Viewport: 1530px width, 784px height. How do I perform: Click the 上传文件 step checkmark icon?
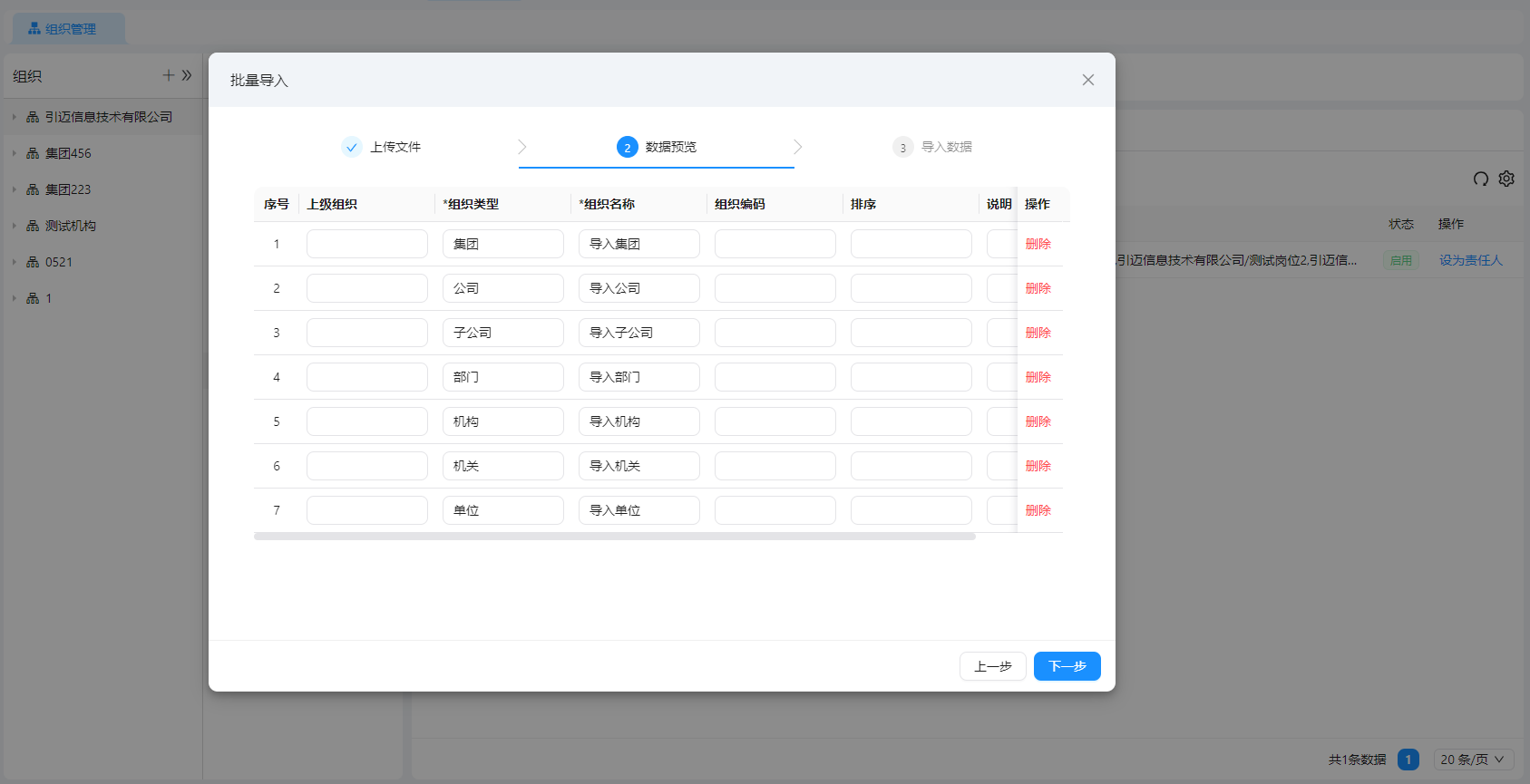click(x=352, y=147)
